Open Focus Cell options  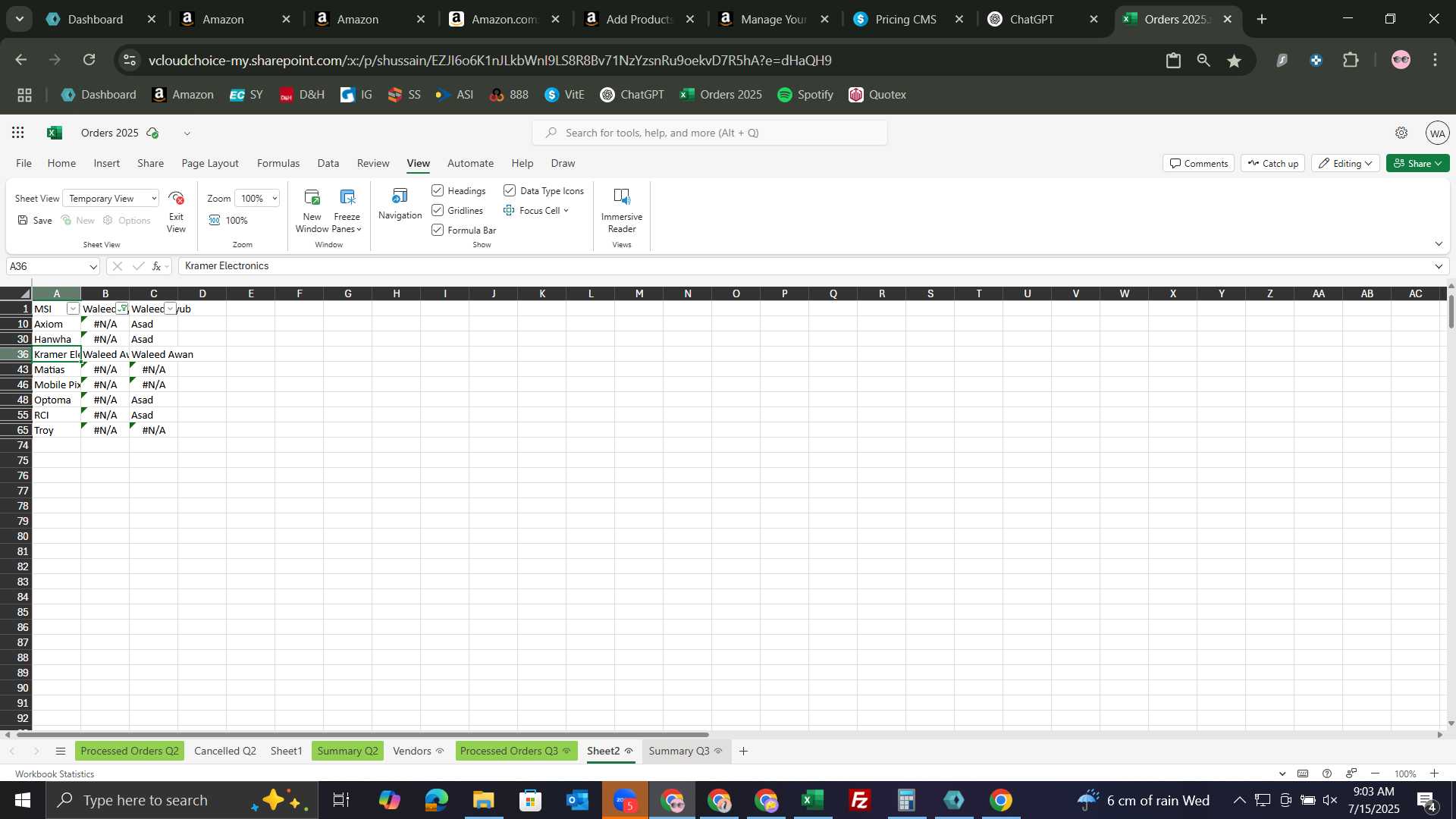point(536,211)
